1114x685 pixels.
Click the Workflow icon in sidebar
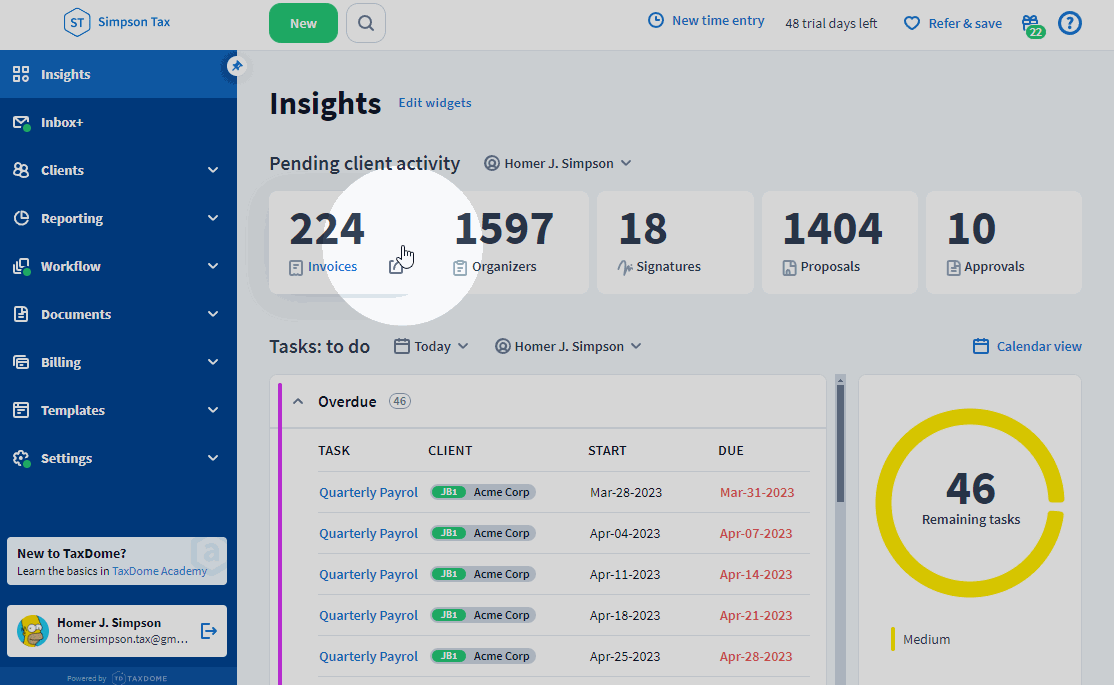point(21,266)
